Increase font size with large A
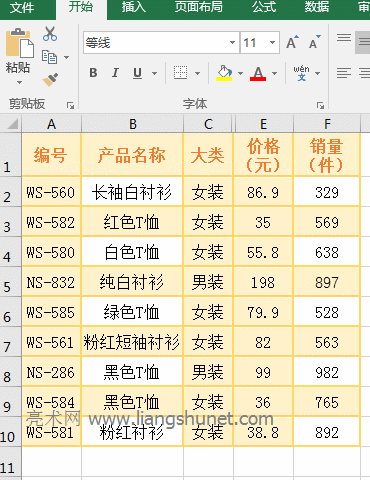The height and width of the screenshot is (480, 370). click(x=292, y=42)
